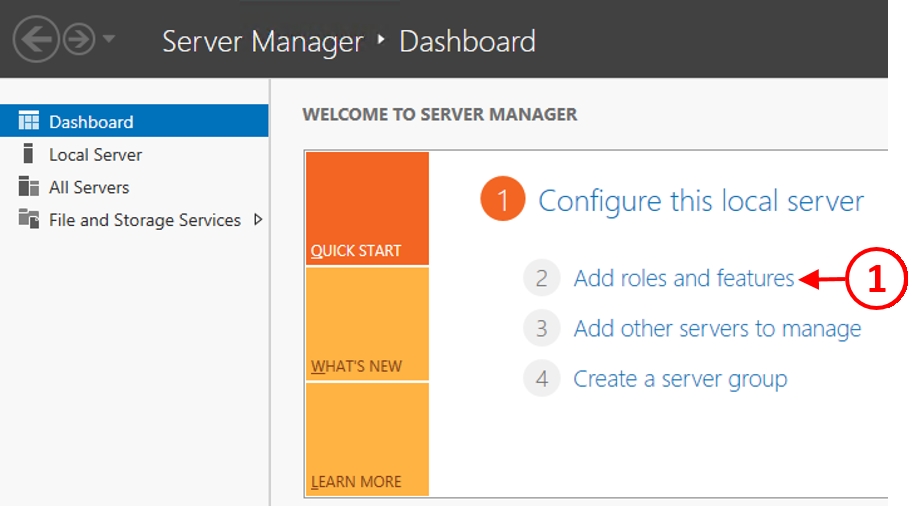Select Dashboard in the navigation pane
Screen dimensions: 913x506
click(x=134, y=121)
